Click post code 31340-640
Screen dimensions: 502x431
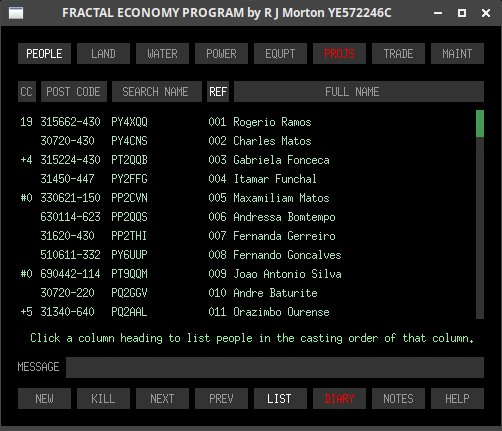coord(67,312)
